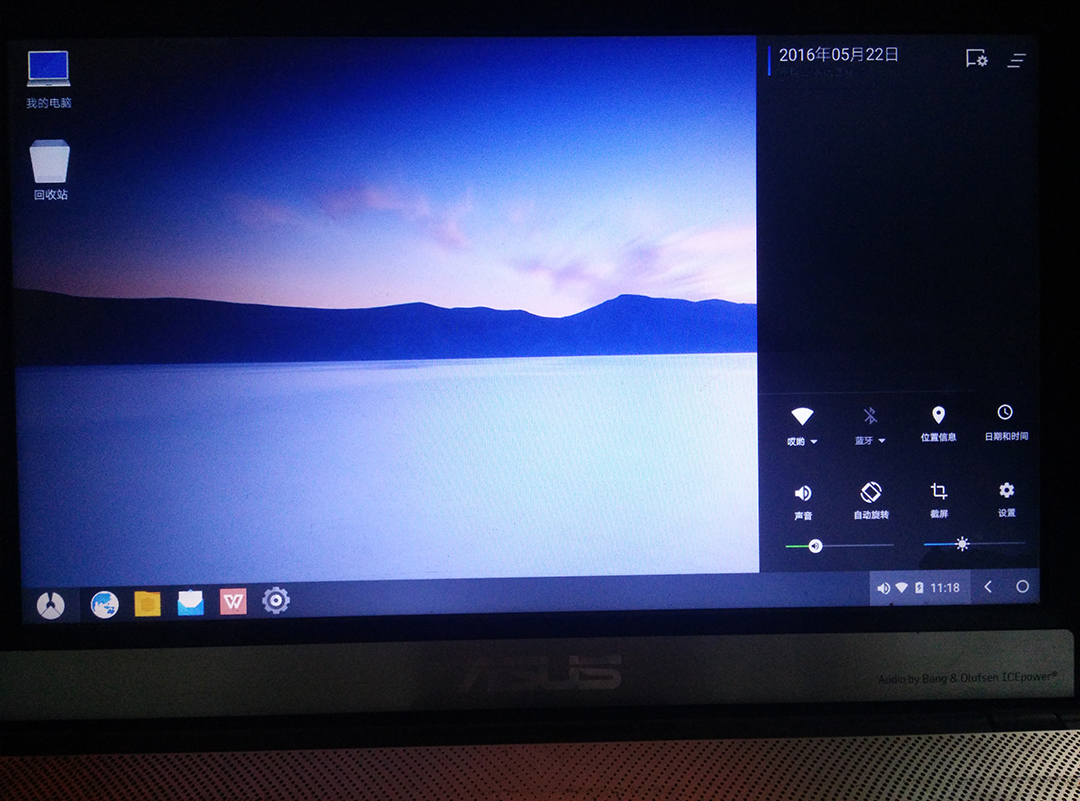Expand the 蓝牙 Bluetooth dropdown arrow
1080x801 pixels.
[x=882, y=441]
